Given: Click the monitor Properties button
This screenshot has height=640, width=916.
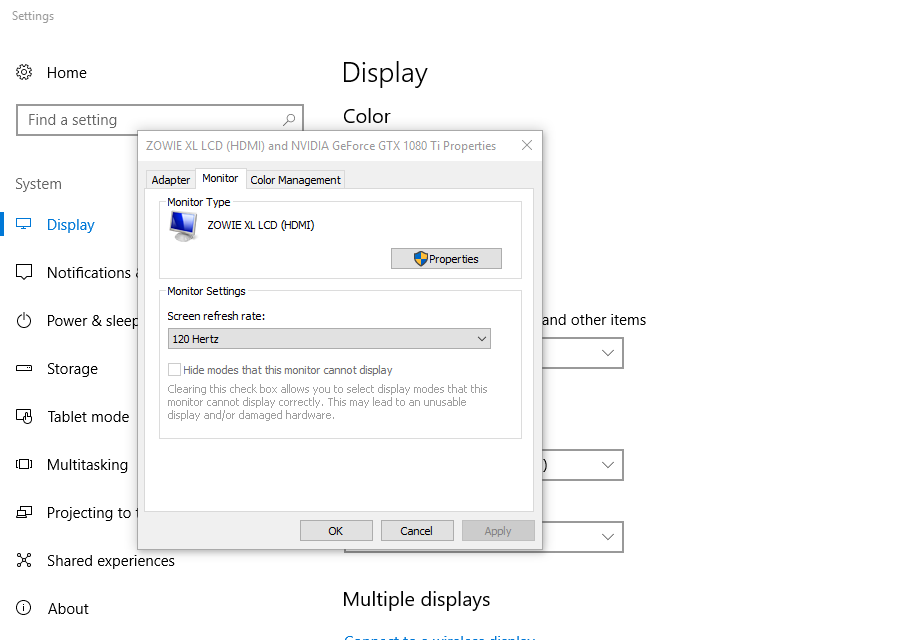Looking at the screenshot, I should (446, 259).
